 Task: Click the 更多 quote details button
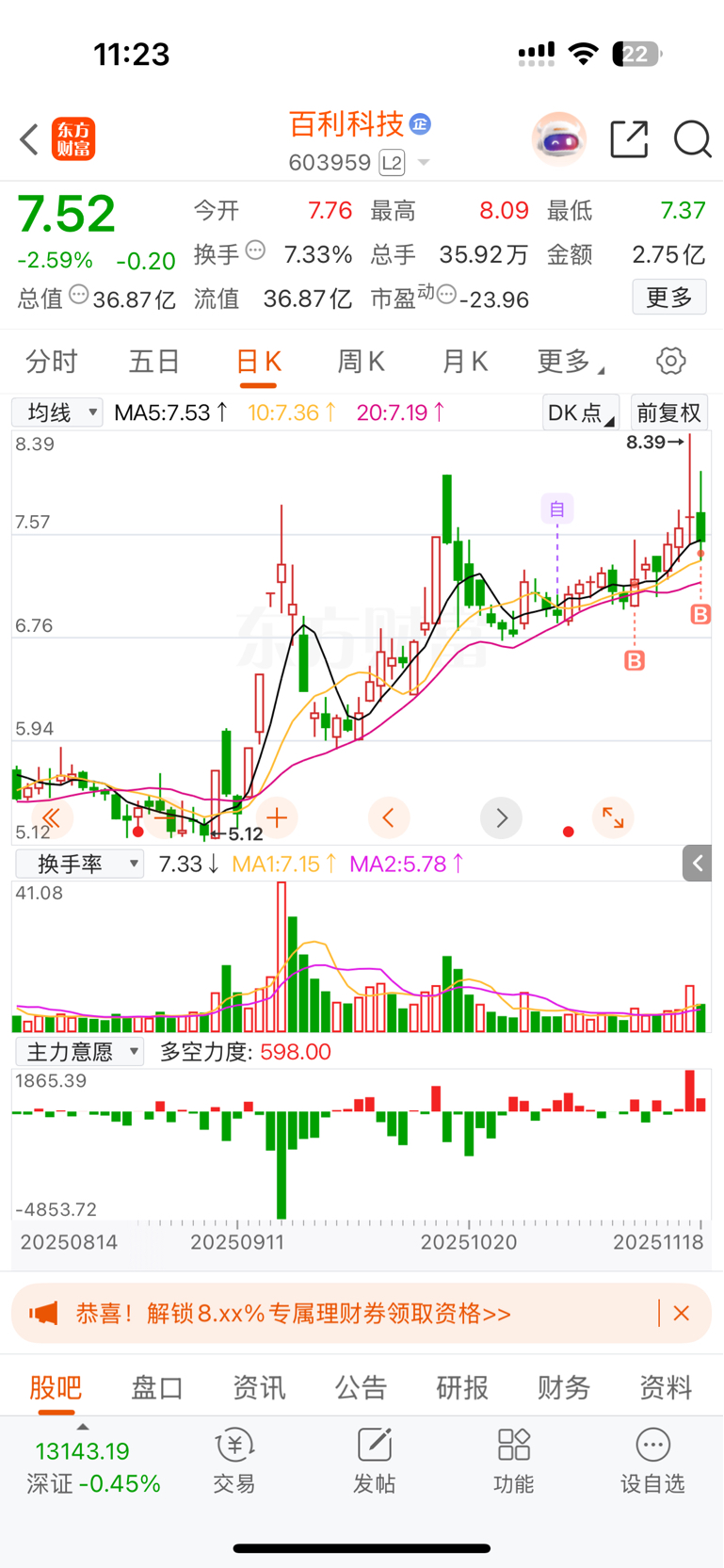tap(669, 298)
